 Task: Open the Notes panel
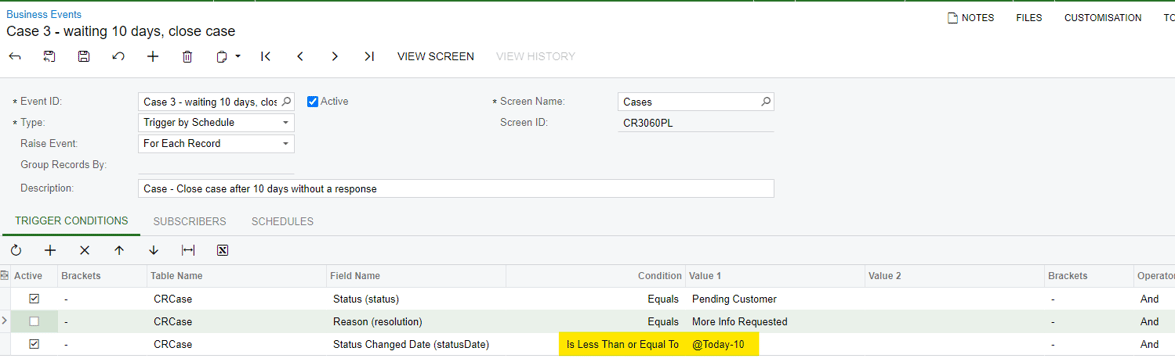[x=970, y=18]
